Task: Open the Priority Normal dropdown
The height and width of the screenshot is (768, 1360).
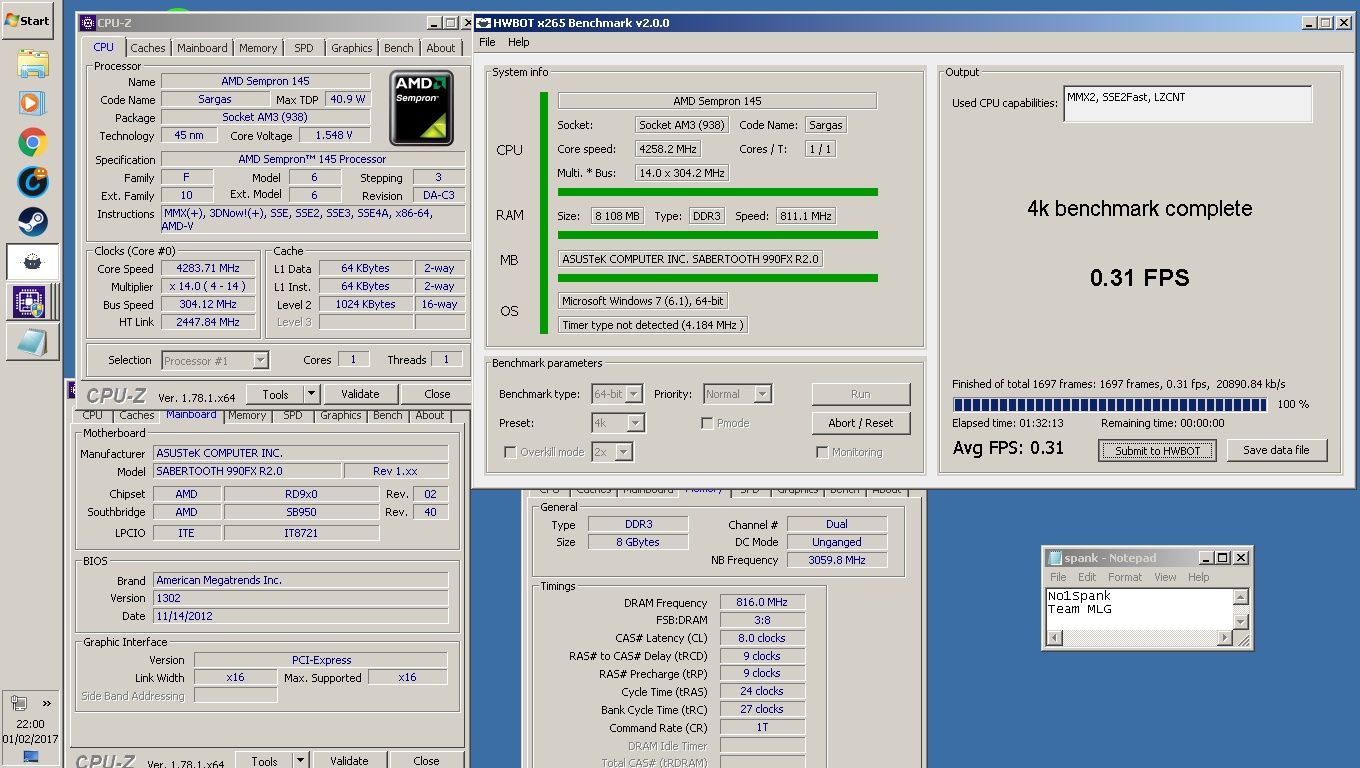Action: tap(738, 394)
